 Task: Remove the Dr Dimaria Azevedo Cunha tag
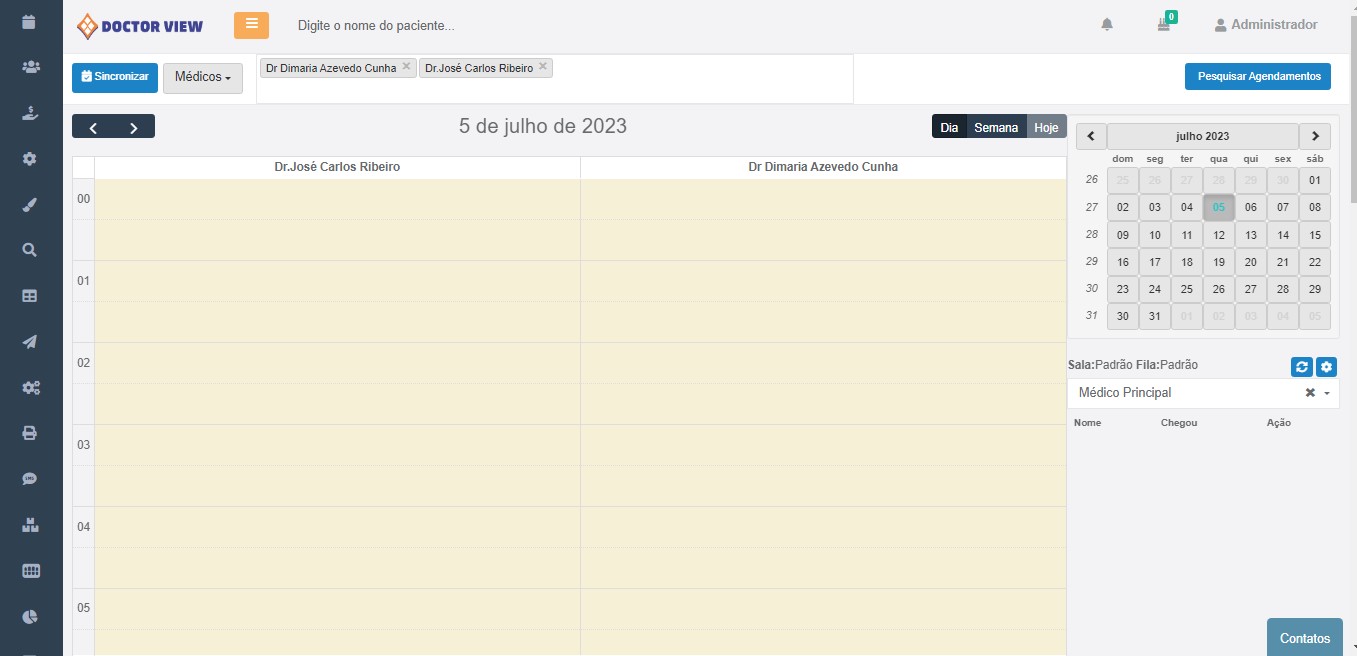(406, 67)
